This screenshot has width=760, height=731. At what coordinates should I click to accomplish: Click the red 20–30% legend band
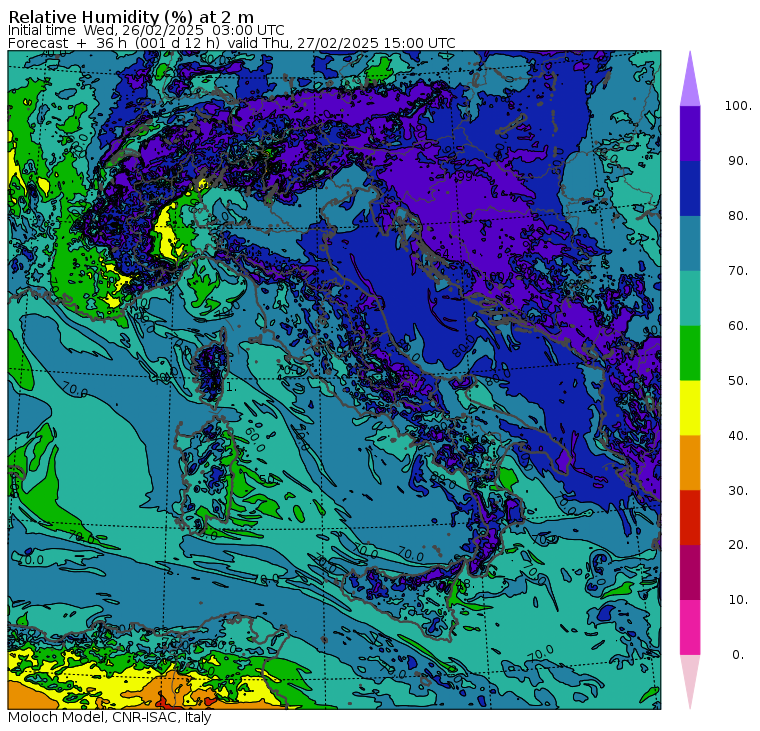[690, 518]
